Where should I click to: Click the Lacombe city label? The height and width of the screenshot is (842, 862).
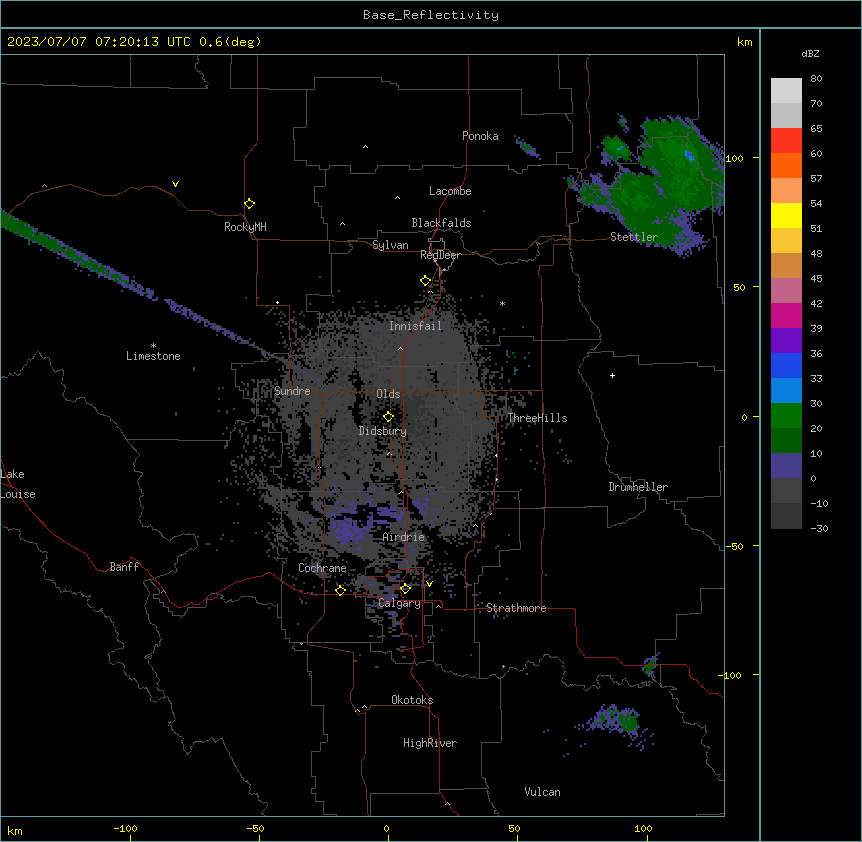point(450,191)
